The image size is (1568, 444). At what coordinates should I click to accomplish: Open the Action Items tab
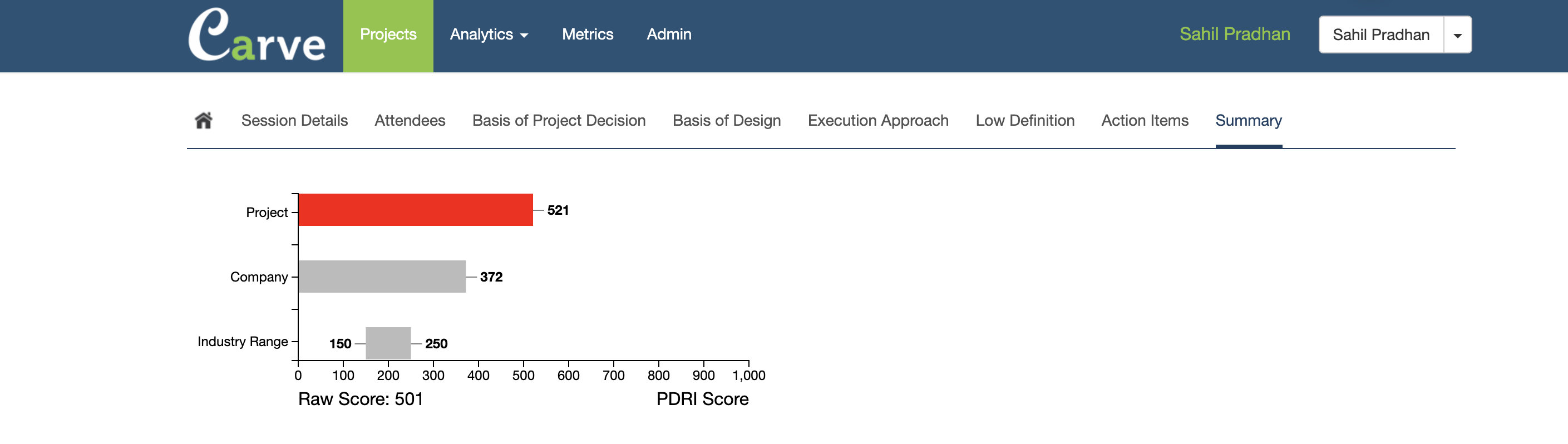point(1145,121)
